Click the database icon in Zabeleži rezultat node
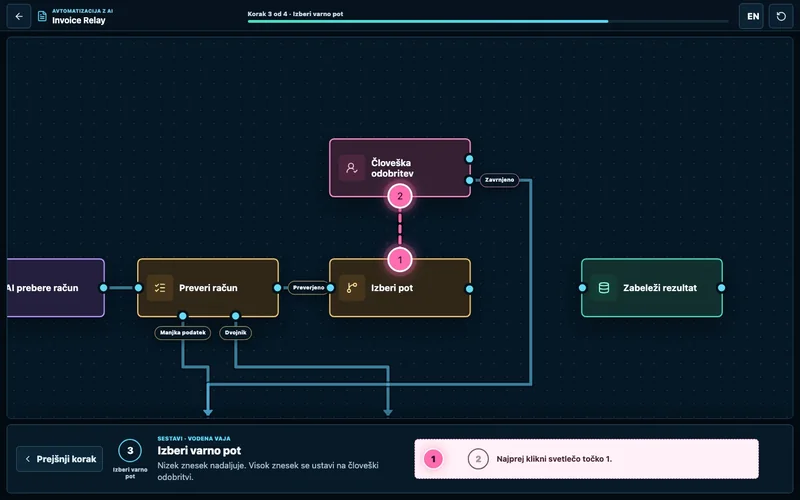 click(604, 288)
